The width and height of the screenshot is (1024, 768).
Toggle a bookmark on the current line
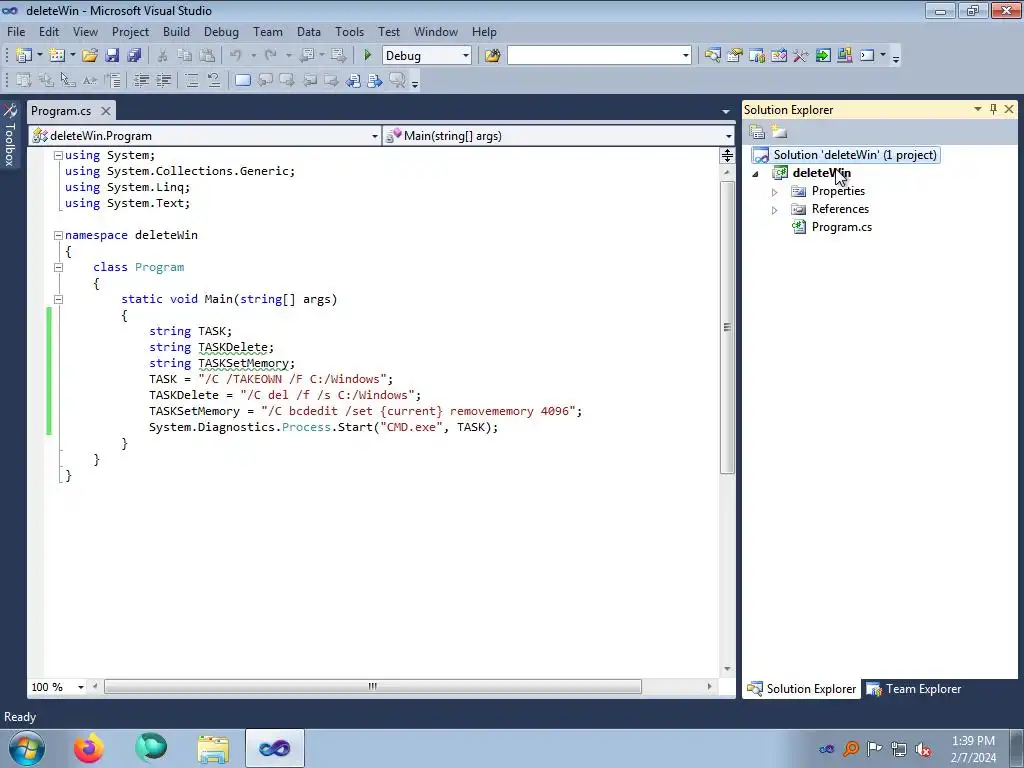pyautogui.click(x=242, y=80)
